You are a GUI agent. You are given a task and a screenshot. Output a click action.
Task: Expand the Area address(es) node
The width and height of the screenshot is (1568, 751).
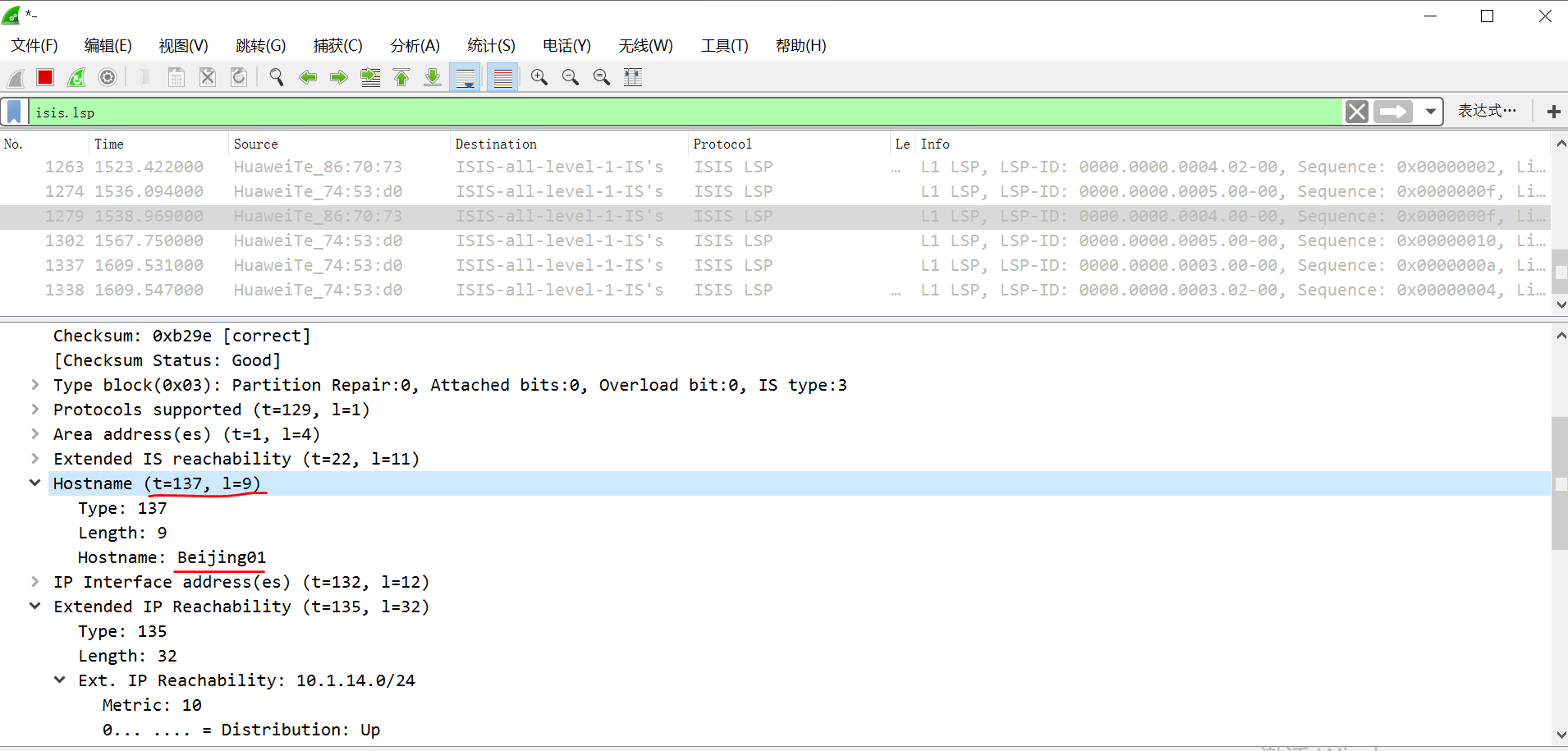point(35,434)
